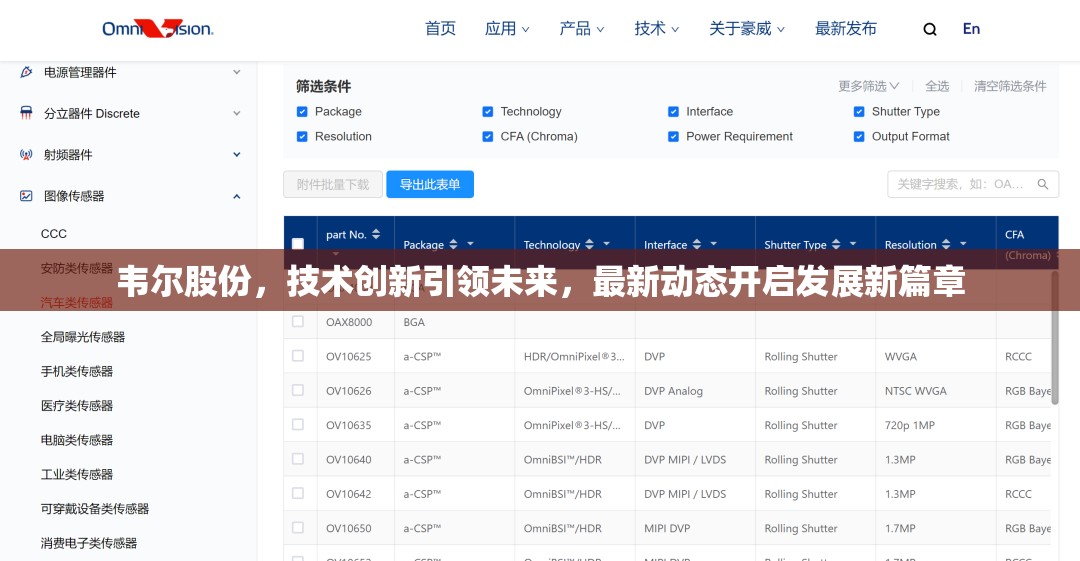1080x561 pixels.
Task: Click the RF devices sidebar icon
Action: click(26, 154)
